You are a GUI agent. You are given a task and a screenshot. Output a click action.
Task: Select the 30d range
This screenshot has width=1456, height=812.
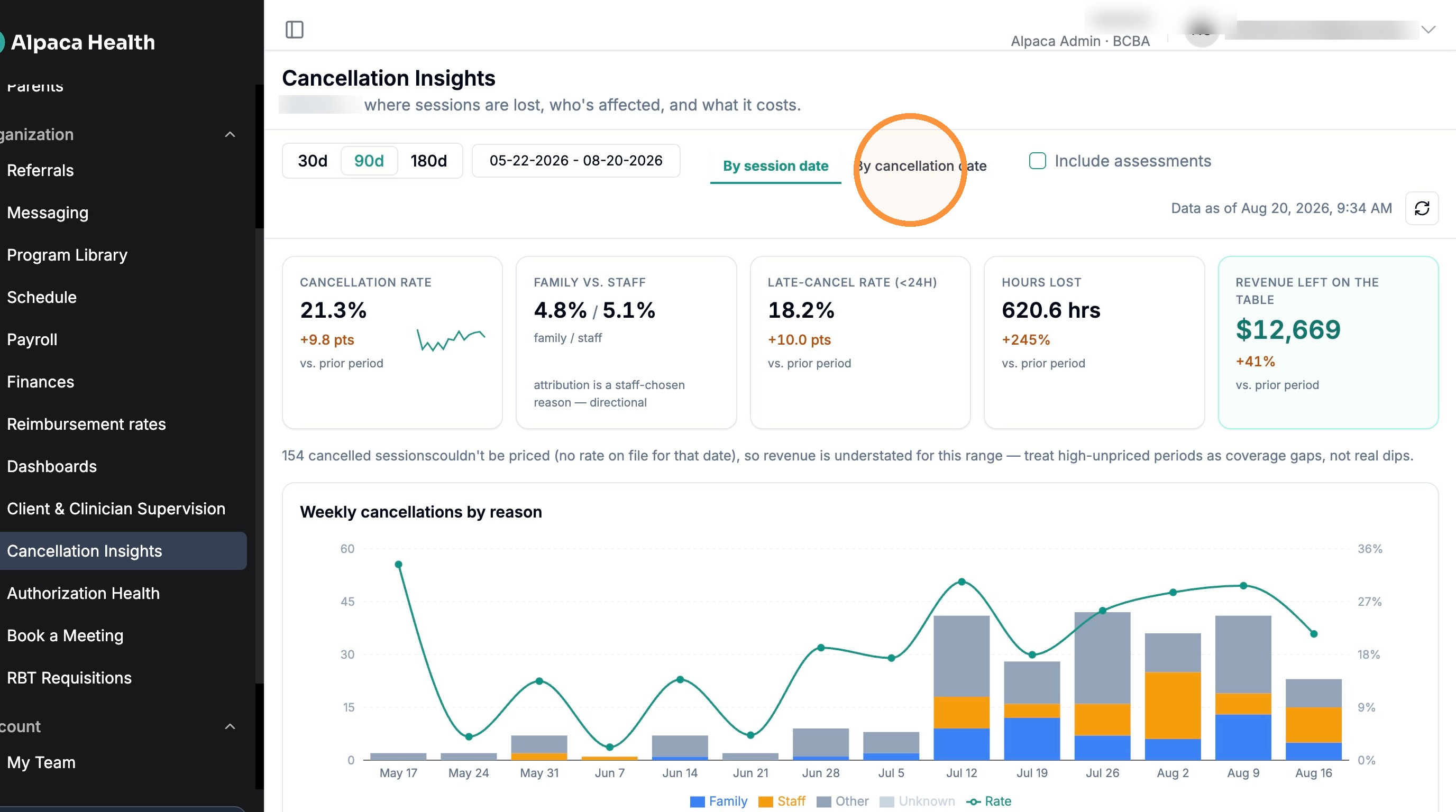[x=313, y=161]
